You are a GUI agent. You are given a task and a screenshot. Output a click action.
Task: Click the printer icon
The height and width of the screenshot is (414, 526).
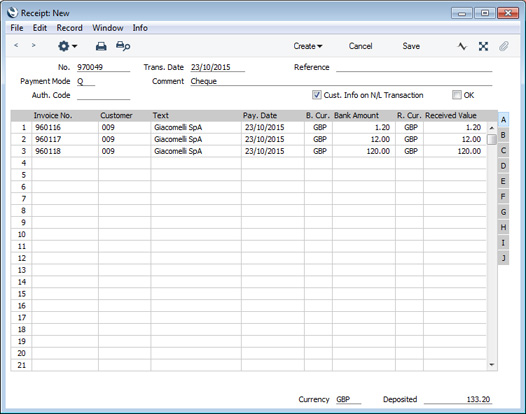101,46
